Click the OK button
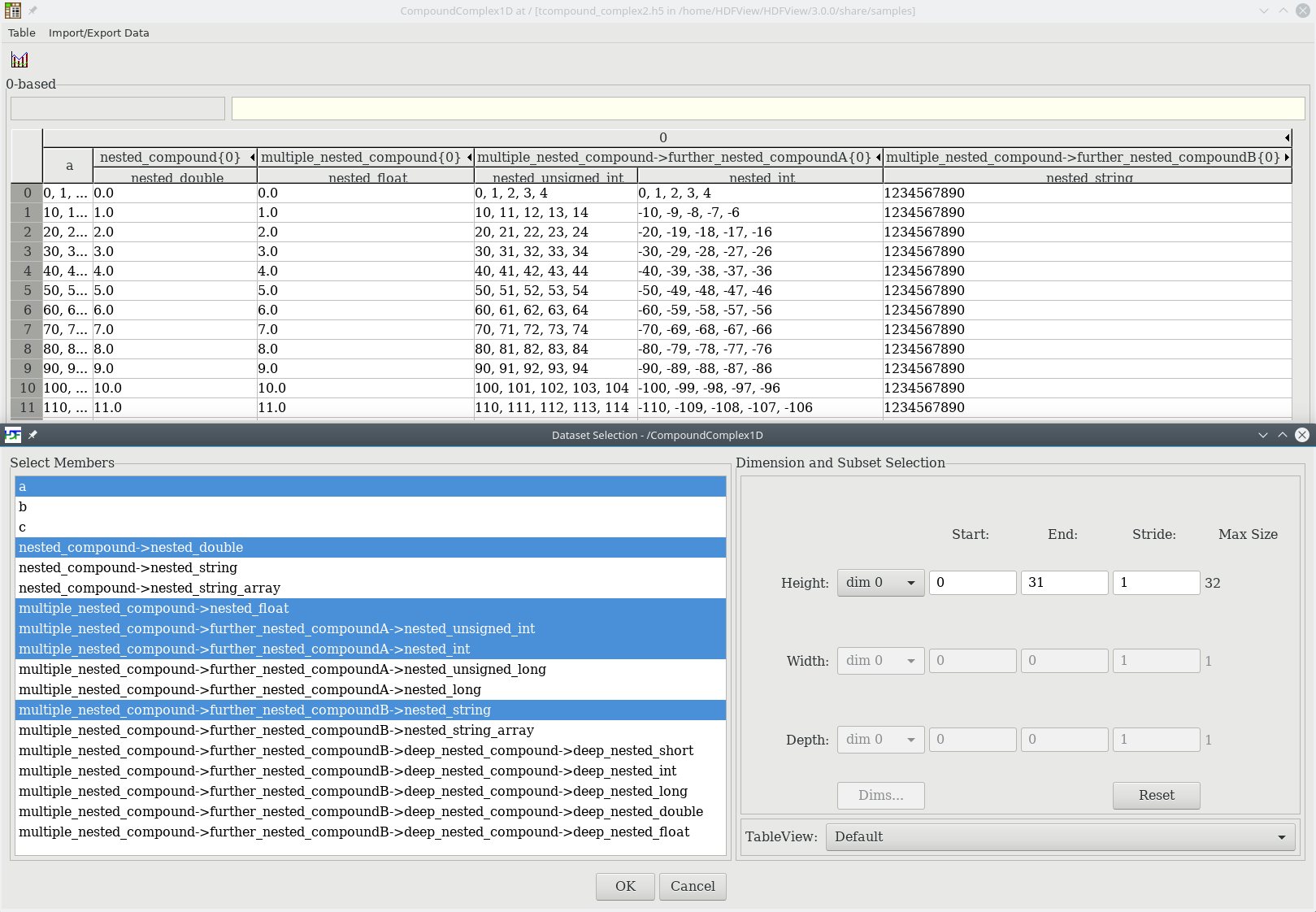1316x912 pixels. tap(625, 887)
